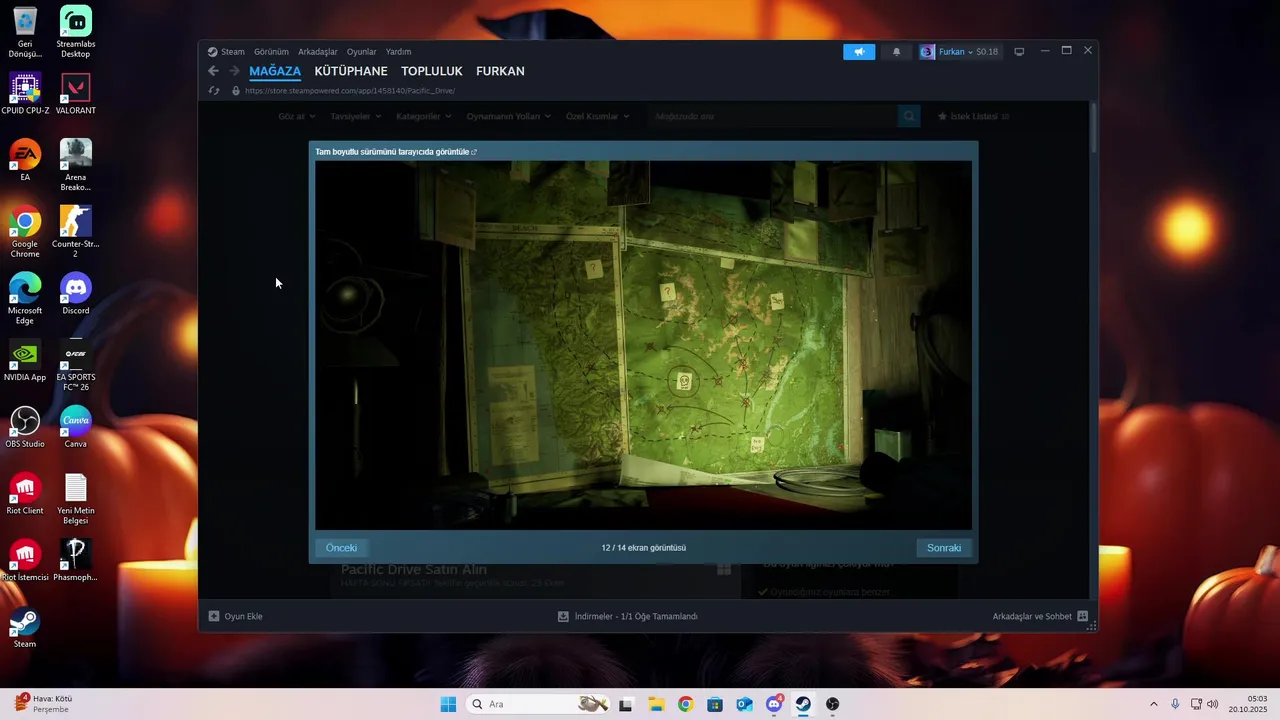Open the Arena Breakout desktop shortcut

(x=76, y=165)
